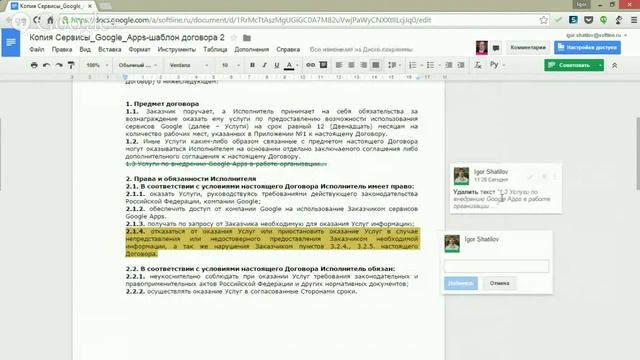This screenshot has height=360, width=640.
Task: Decrease the paragraph indent
Action: click(449, 65)
